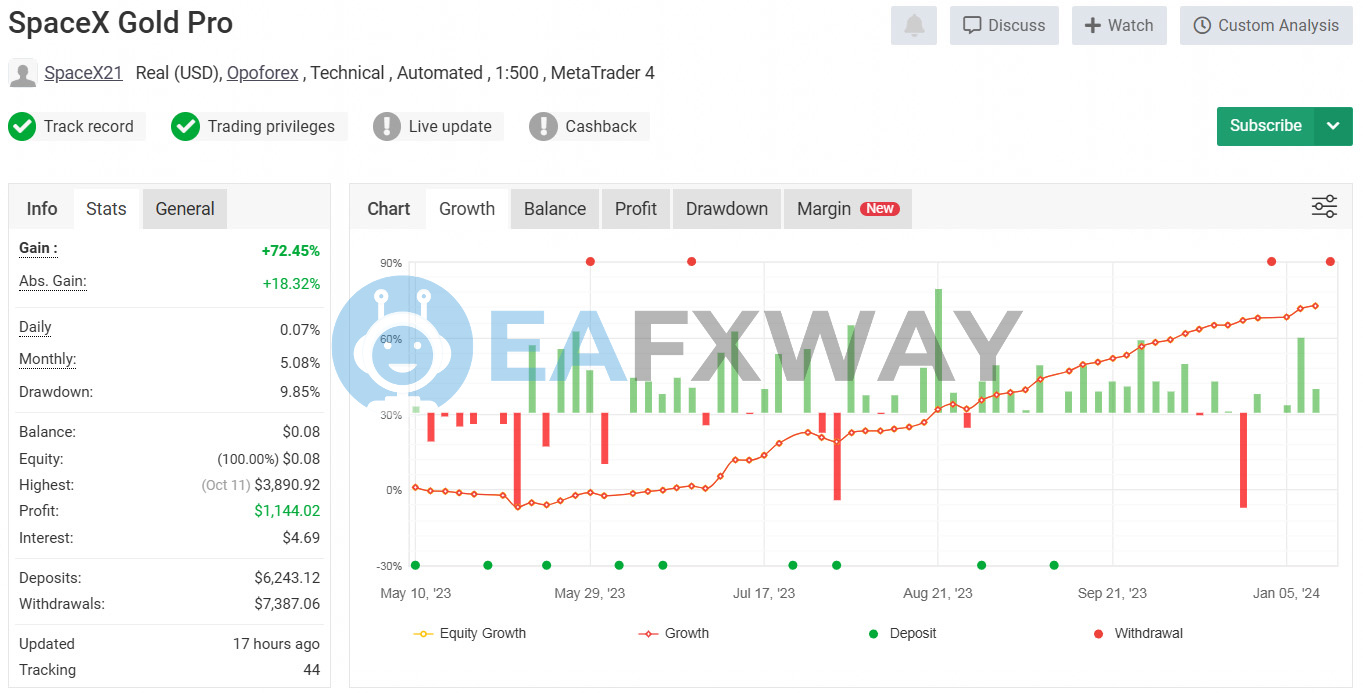The height and width of the screenshot is (693, 1363).
Task: Switch to the General tab
Action: pyautogui.click(x=185, y=209)
